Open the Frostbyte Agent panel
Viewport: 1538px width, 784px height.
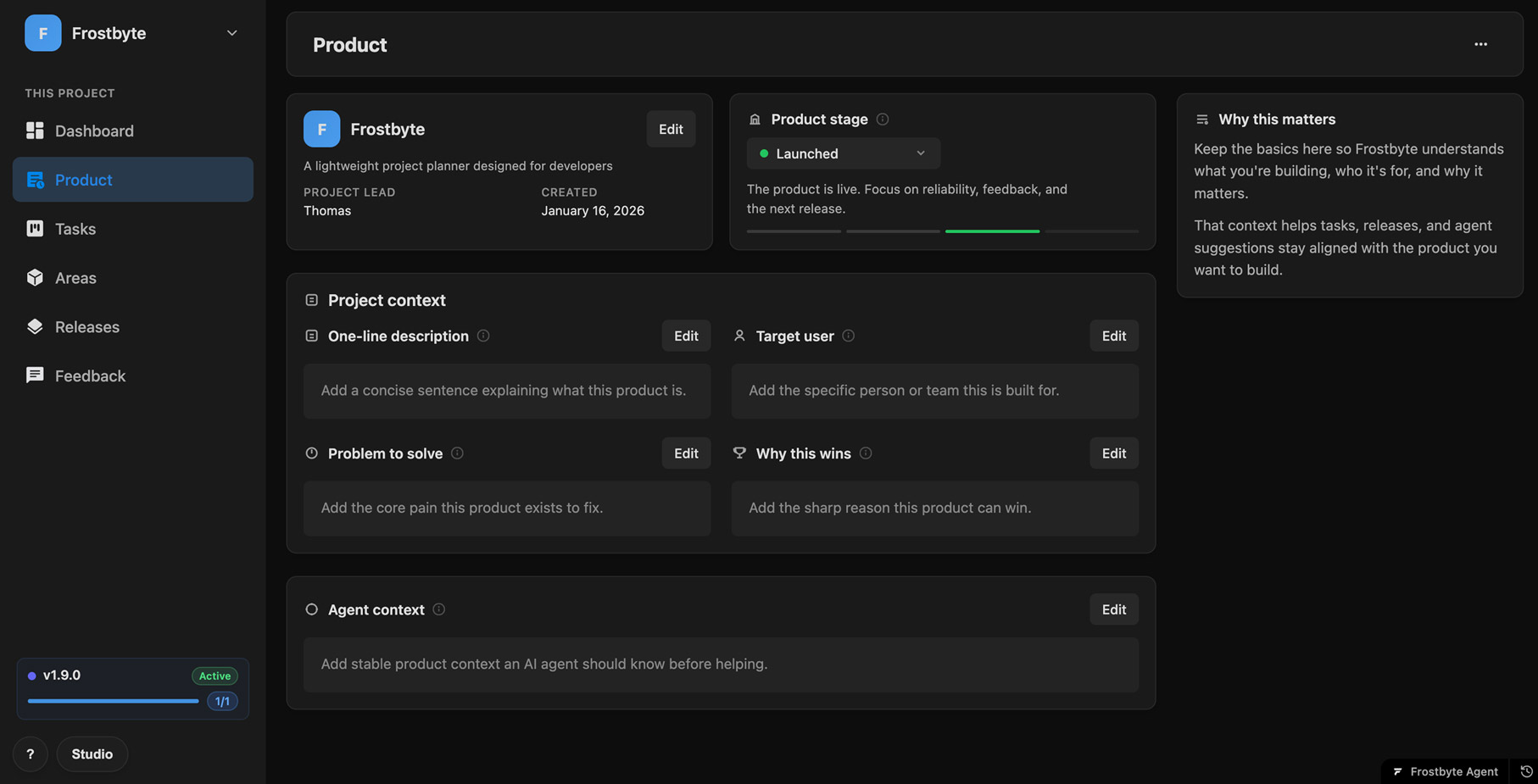click(x=1446, y=771)
